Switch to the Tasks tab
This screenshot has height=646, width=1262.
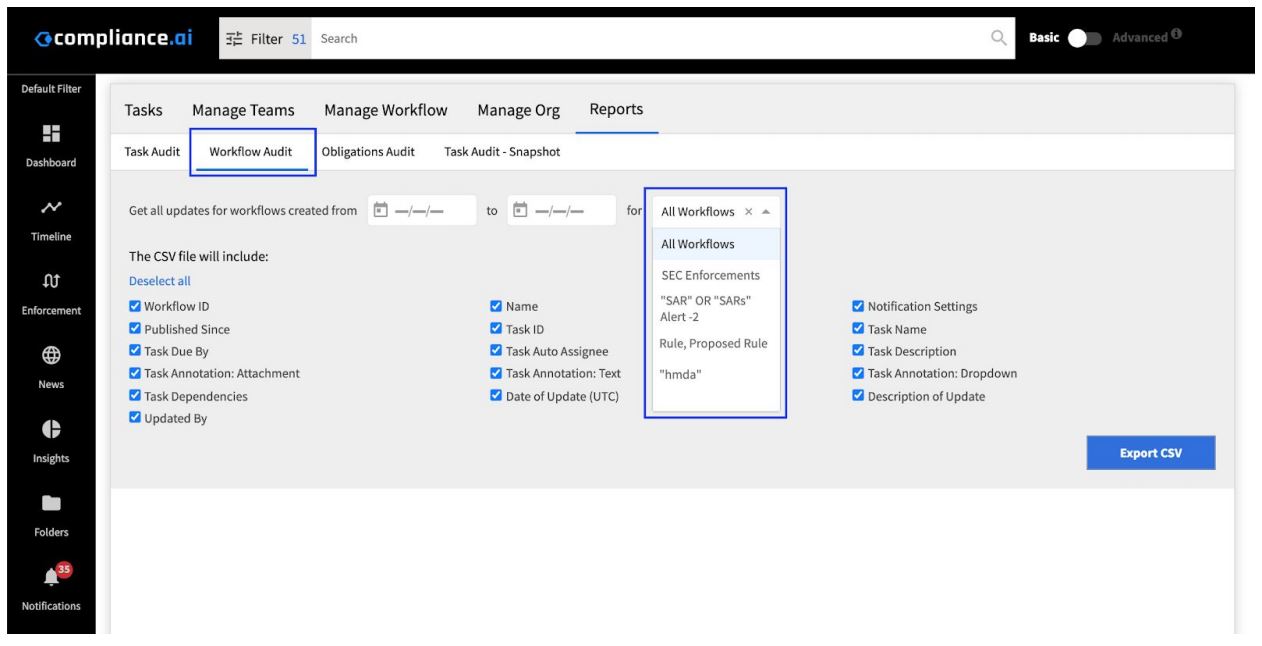pyautogui.click(x=144, y=110)
